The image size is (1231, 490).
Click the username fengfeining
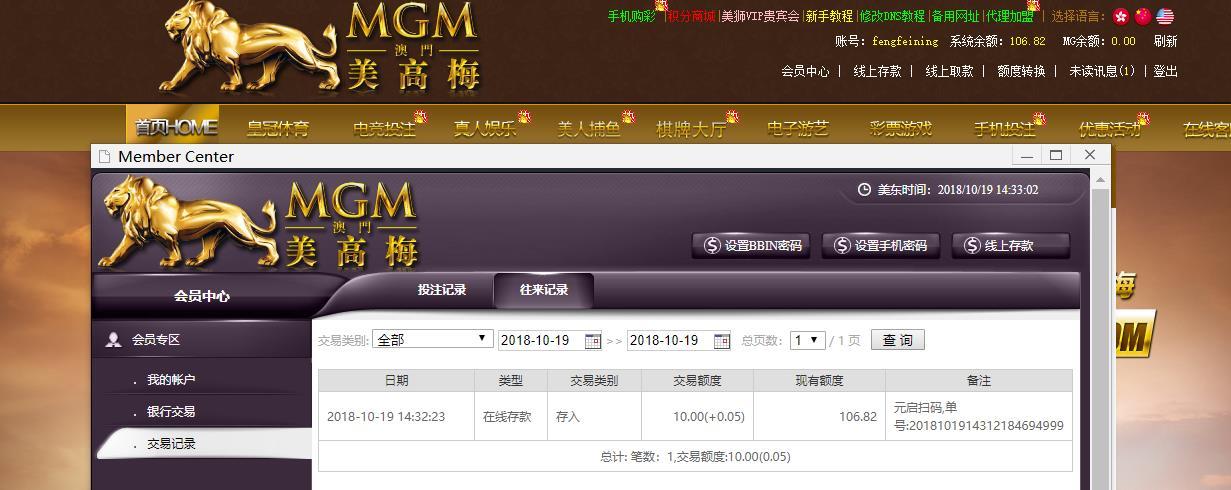tap(905, 41)
